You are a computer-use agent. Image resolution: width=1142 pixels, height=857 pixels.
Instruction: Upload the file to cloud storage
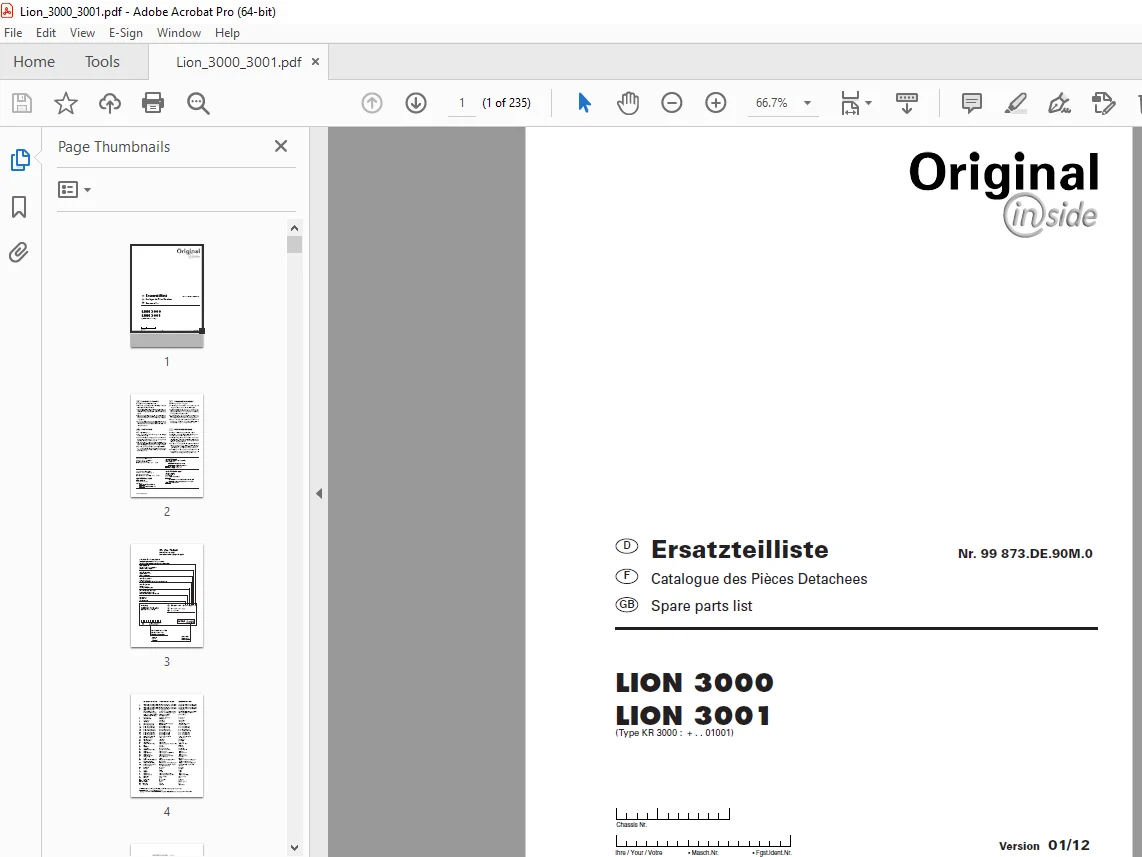point(110,103)
